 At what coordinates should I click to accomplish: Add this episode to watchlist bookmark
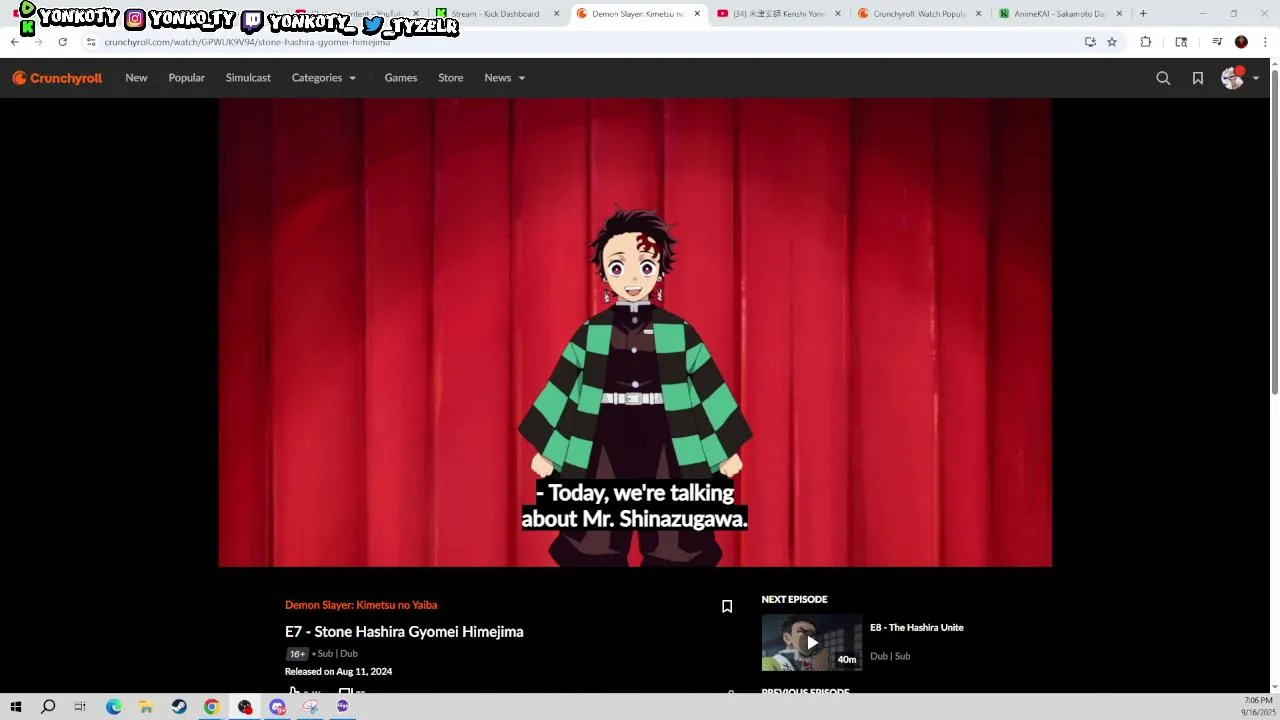coord(727,606)
